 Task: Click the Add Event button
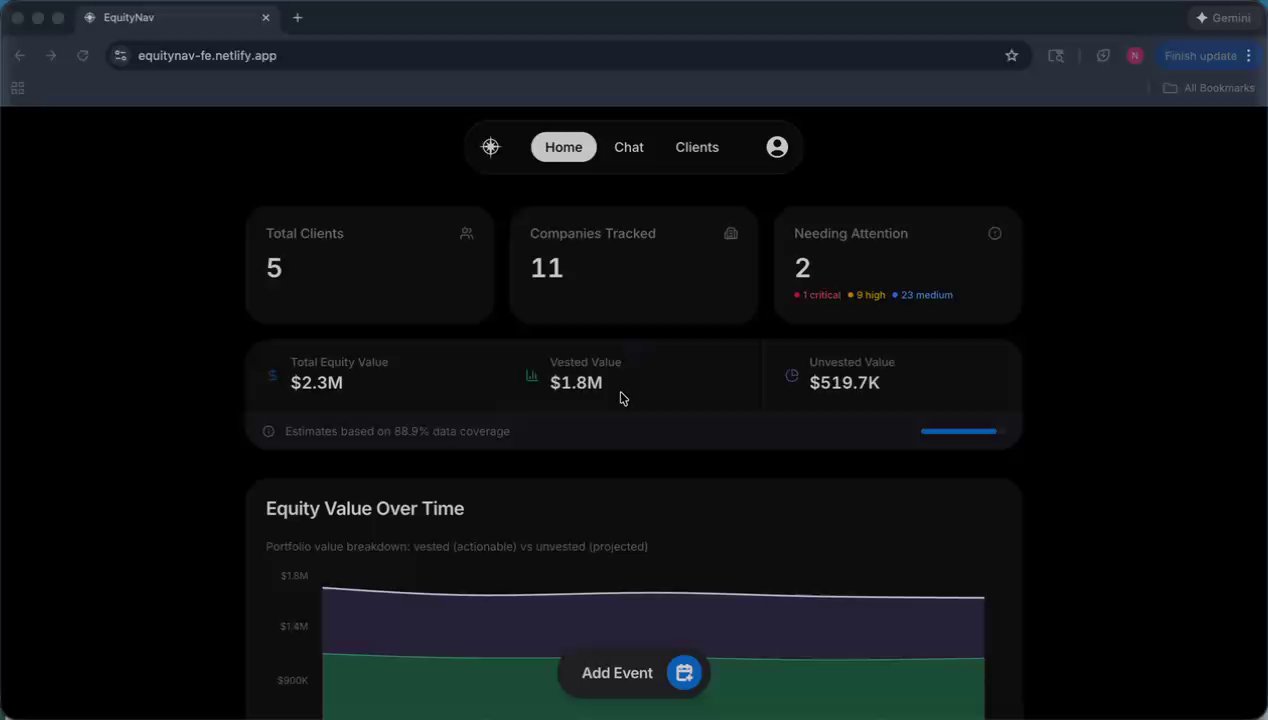[x=634, y=673]
